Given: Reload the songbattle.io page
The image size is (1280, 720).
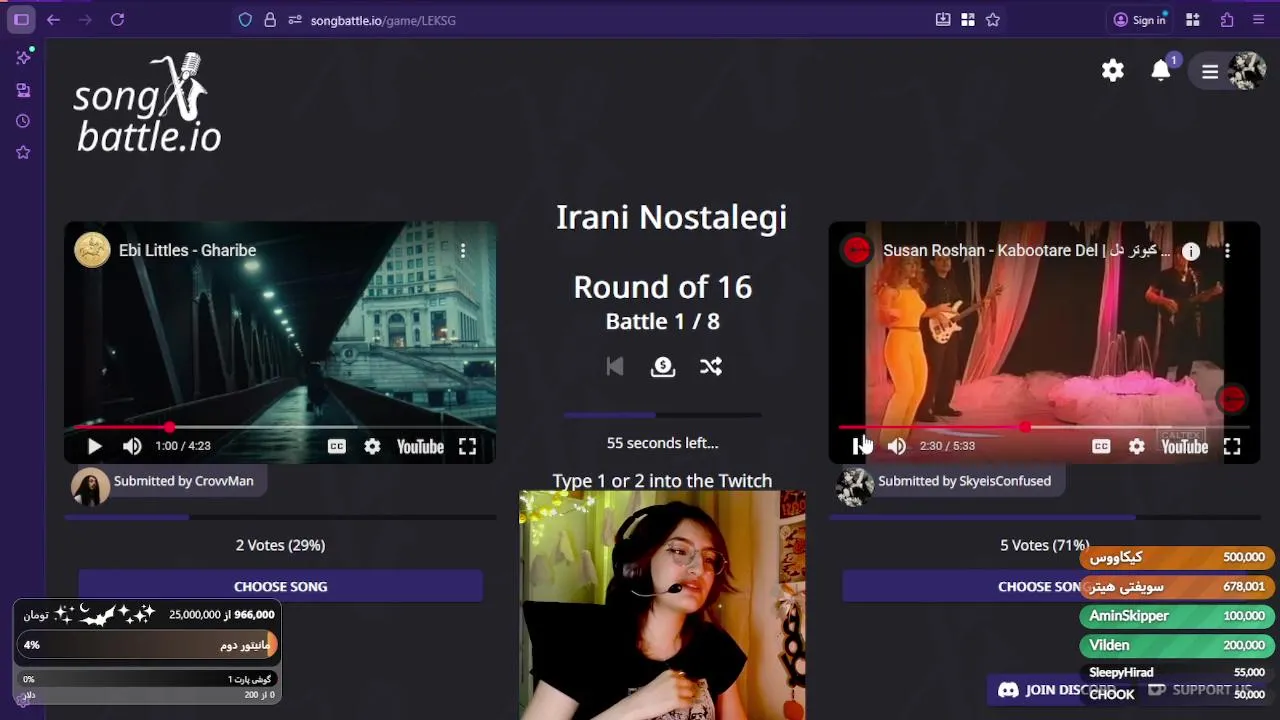Looking at the screenshot, I should click(117, 20).
